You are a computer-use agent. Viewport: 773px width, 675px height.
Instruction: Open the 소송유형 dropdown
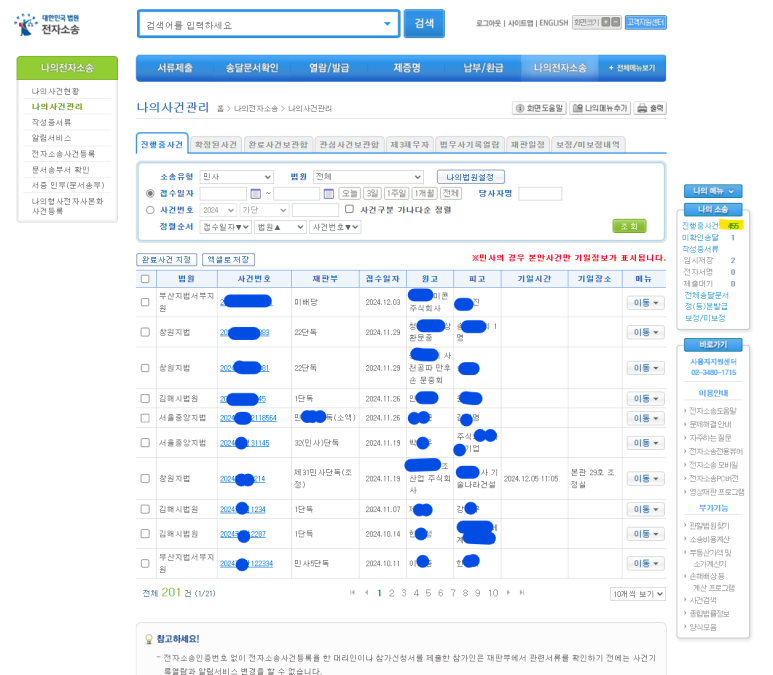click(236, 177)
